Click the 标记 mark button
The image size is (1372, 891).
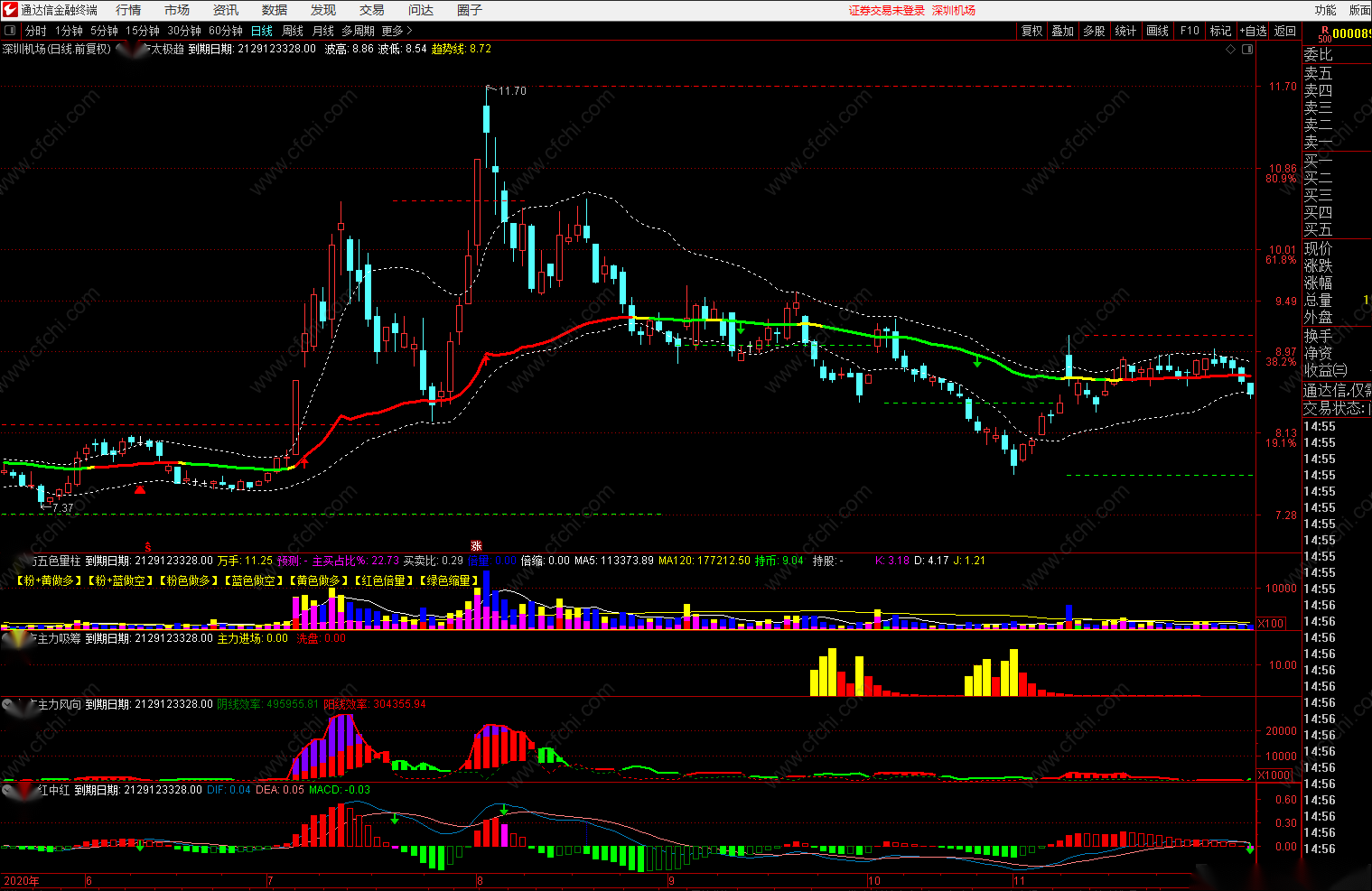point(1221,31)
